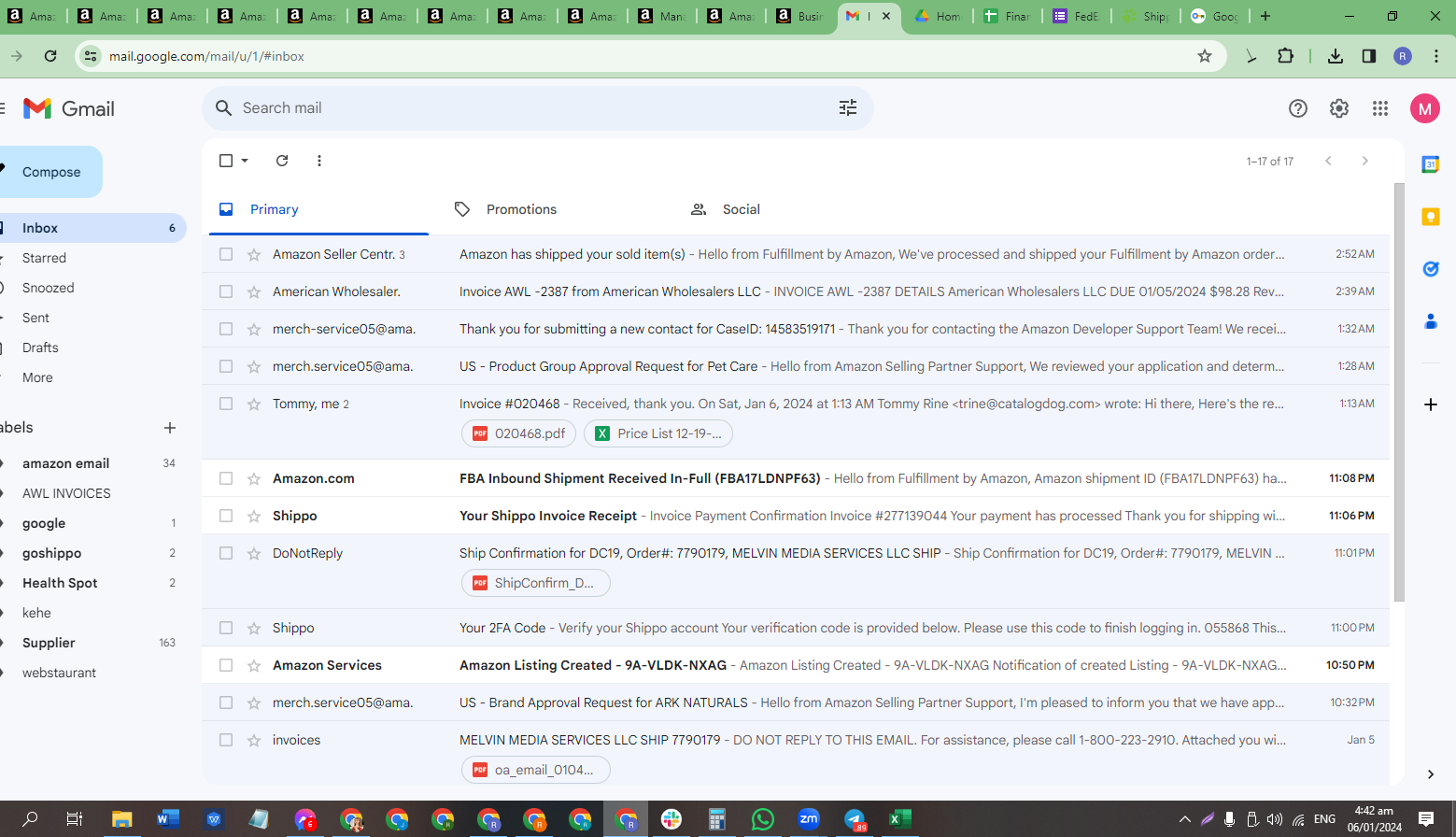Screen dimensions: 1456x837
Task: Open the Starred folder
Action: [x=44, y=258]
